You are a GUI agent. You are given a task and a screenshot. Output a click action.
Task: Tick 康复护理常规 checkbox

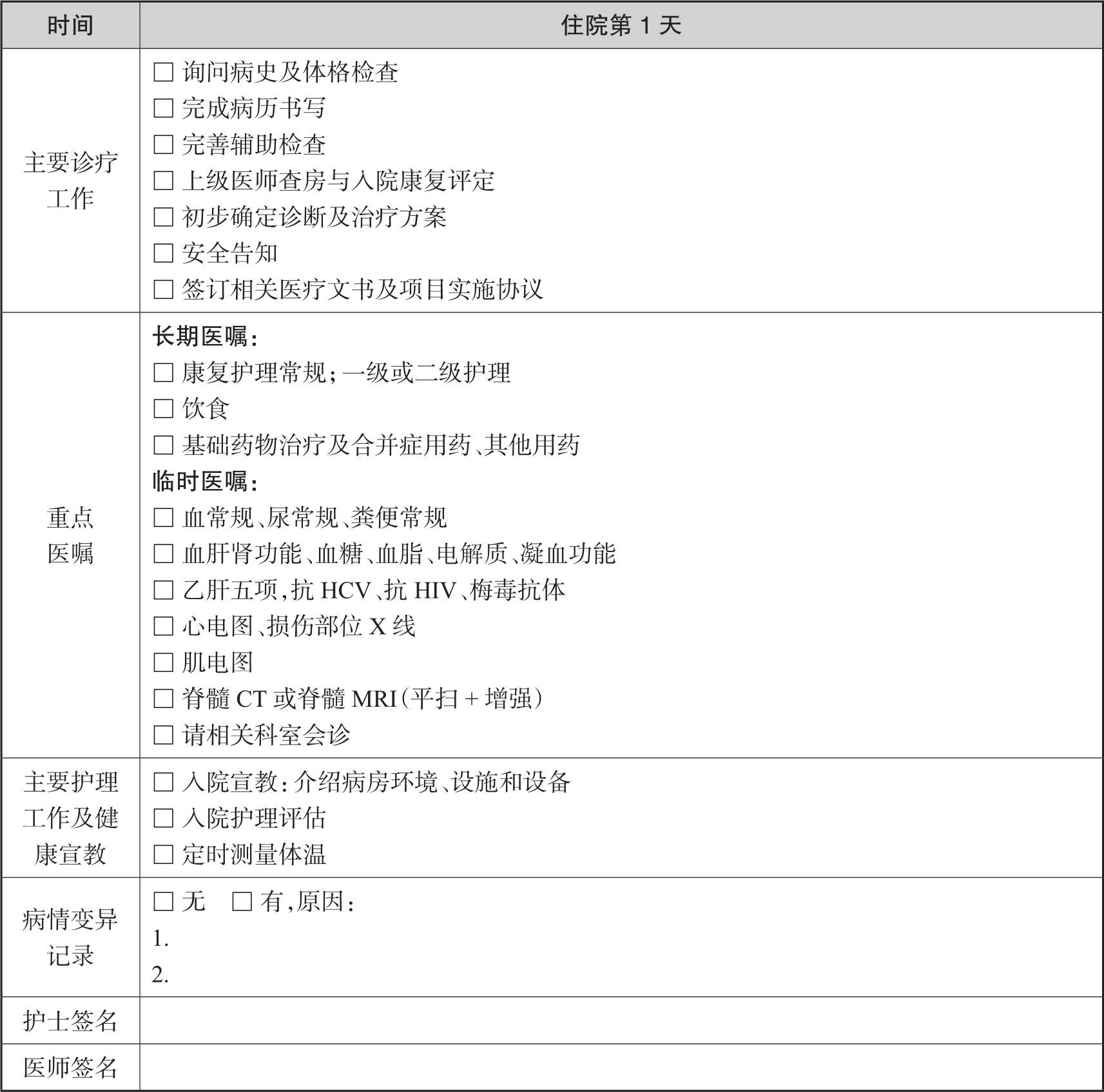pos(164,372)
